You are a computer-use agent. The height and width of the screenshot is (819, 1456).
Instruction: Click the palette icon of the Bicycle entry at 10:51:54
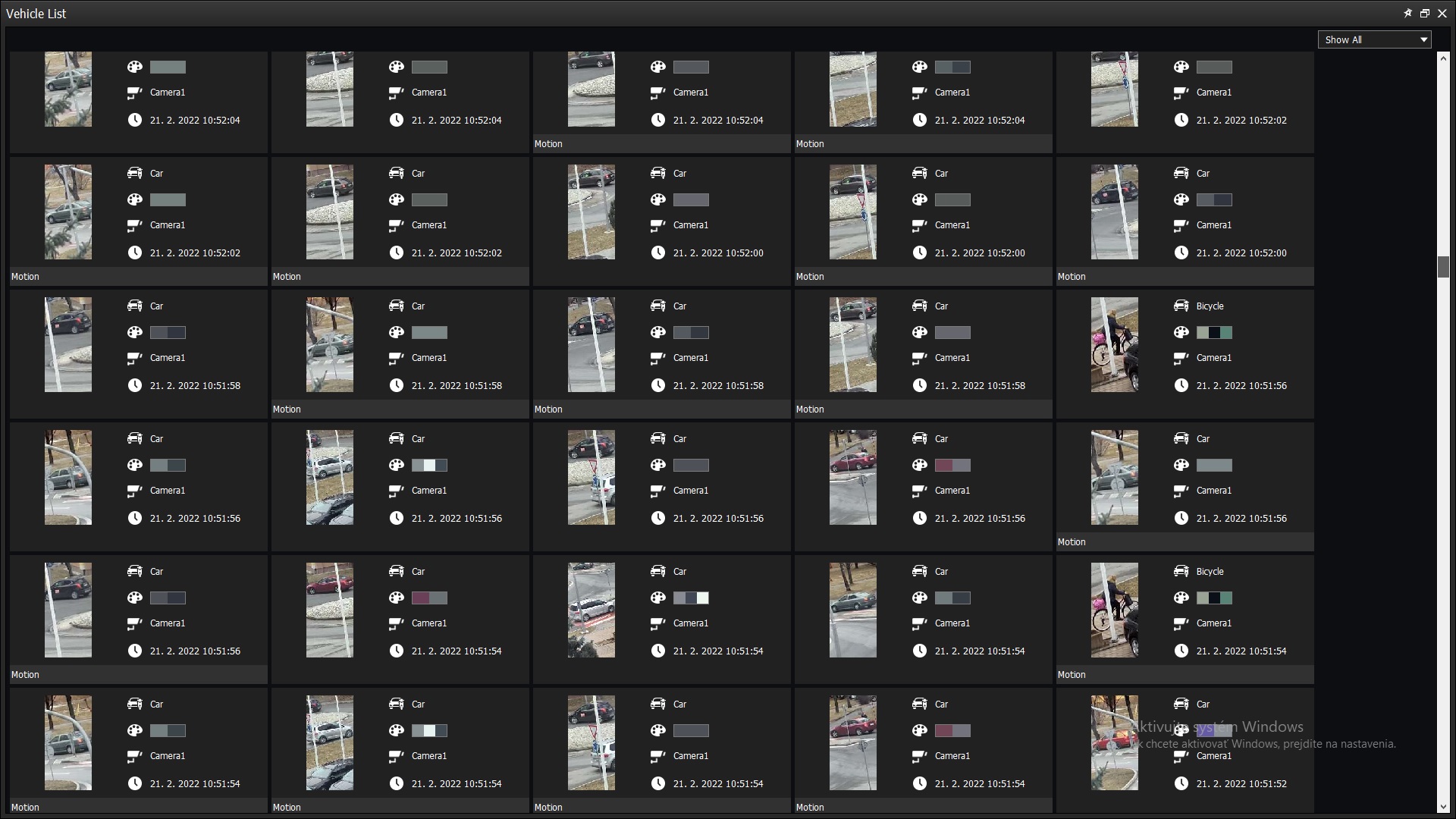pos(1181,598)
